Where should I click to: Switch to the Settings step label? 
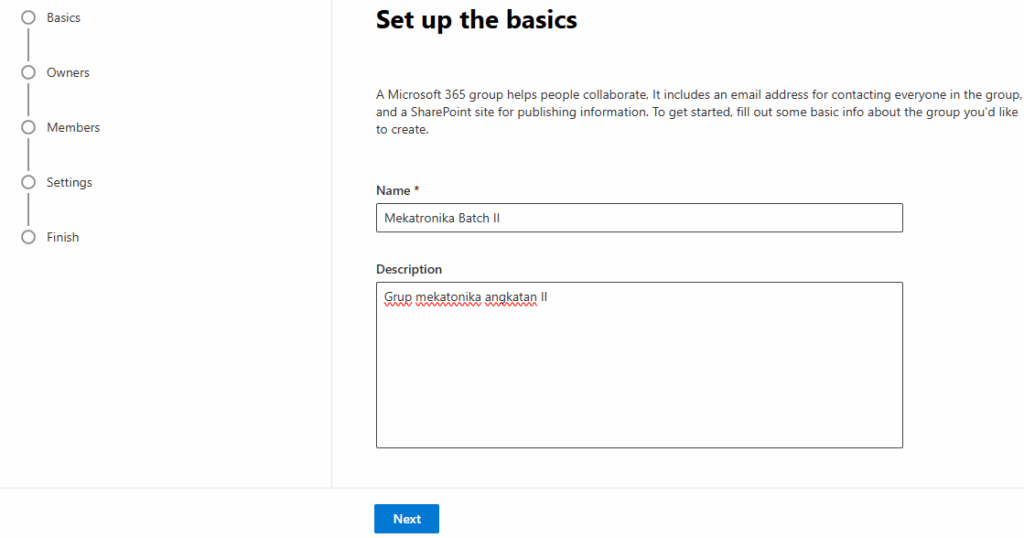point(69,183)
